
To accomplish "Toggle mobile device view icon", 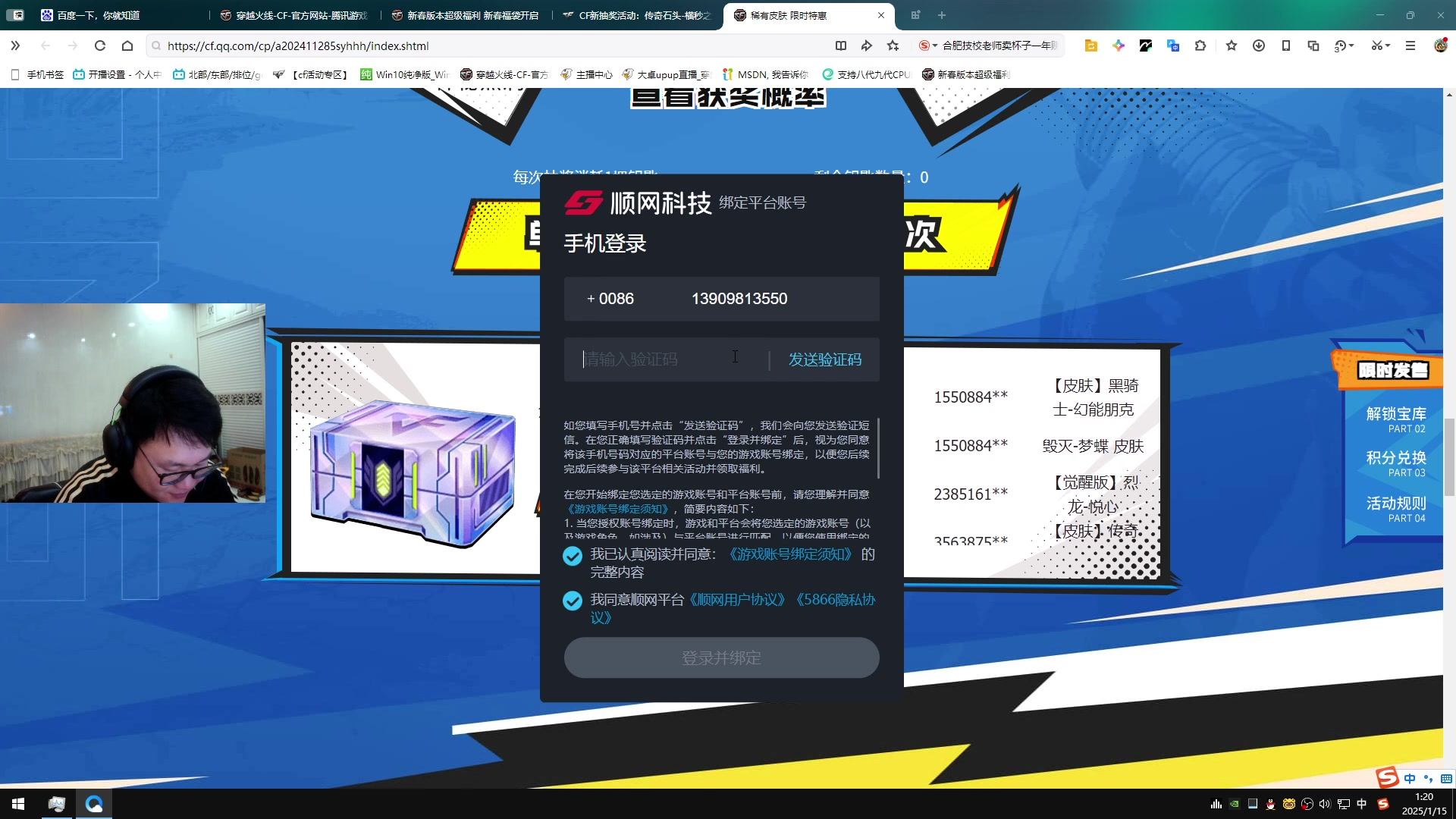I will tap(1286, 45).
